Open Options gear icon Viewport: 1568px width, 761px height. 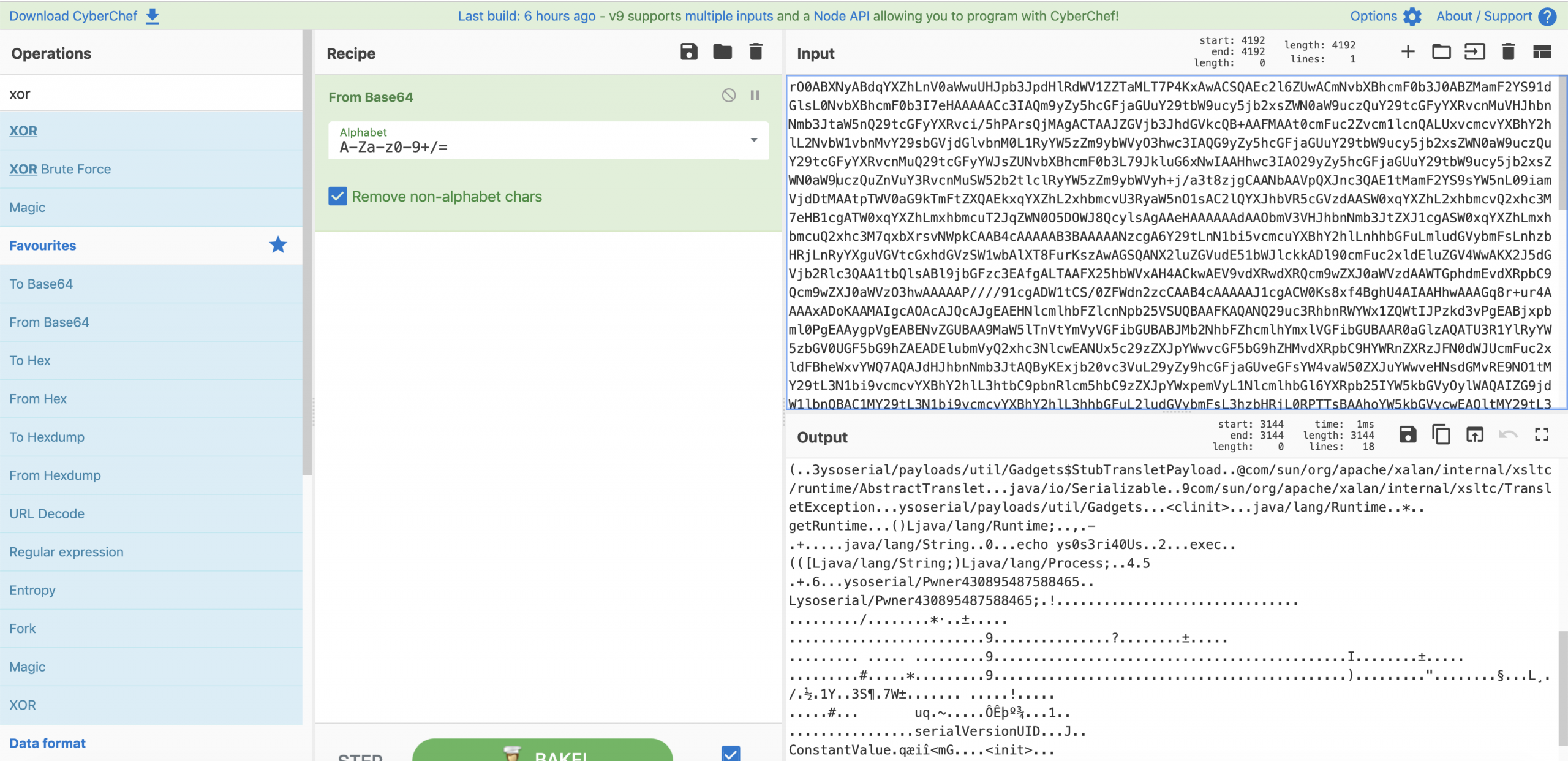click(1412, 17)
